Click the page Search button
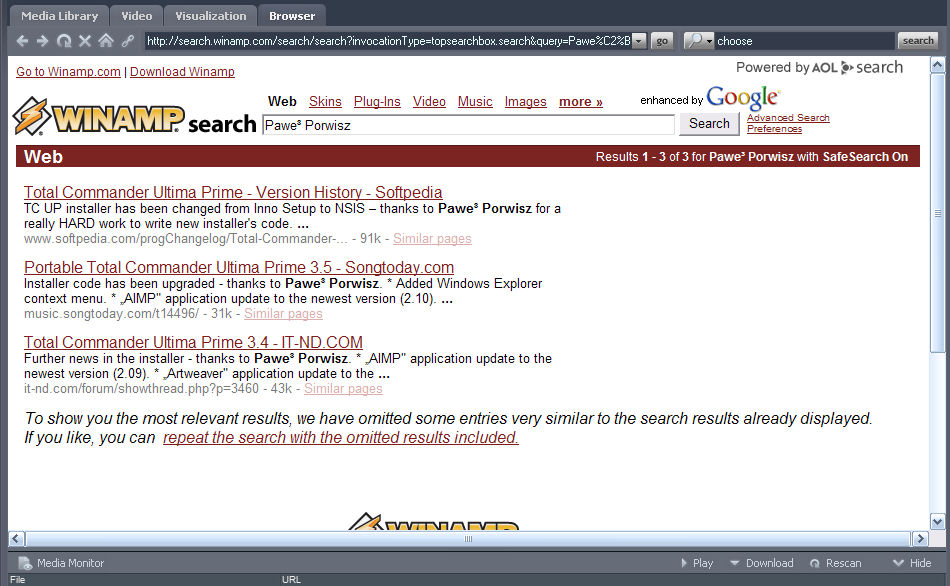This screenshot has width=950, height=586. [x=709, y=124]
